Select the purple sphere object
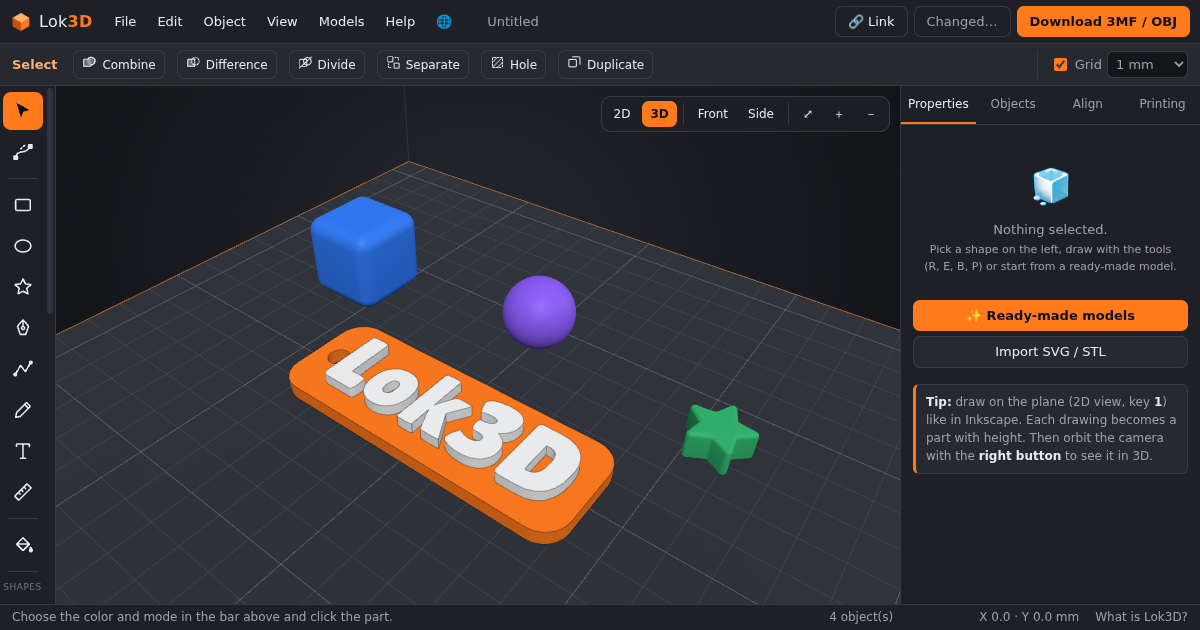The image size is (1200, 630). (x=539, y=311)
